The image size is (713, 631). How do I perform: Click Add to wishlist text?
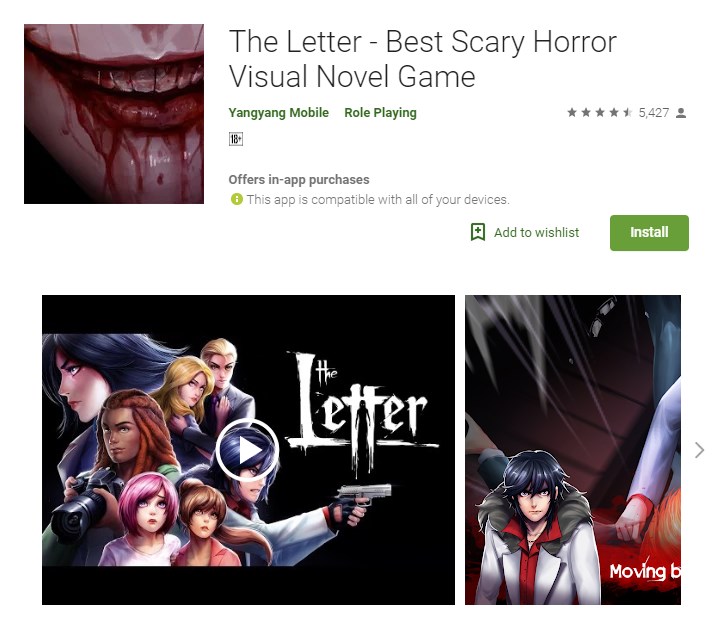coord(537,232)
